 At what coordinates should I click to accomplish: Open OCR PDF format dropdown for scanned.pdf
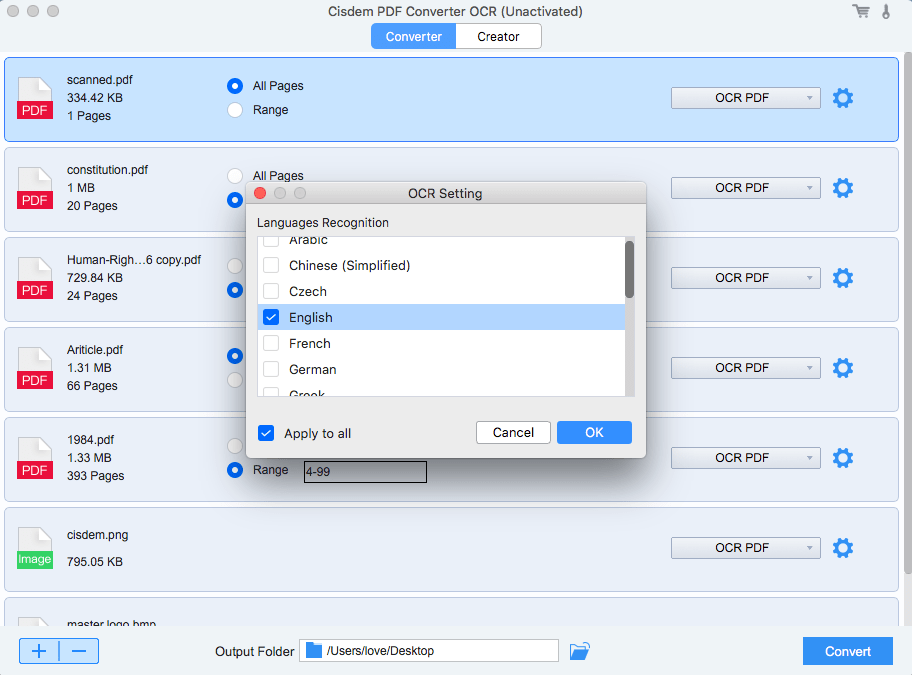[x=746, y=98]
